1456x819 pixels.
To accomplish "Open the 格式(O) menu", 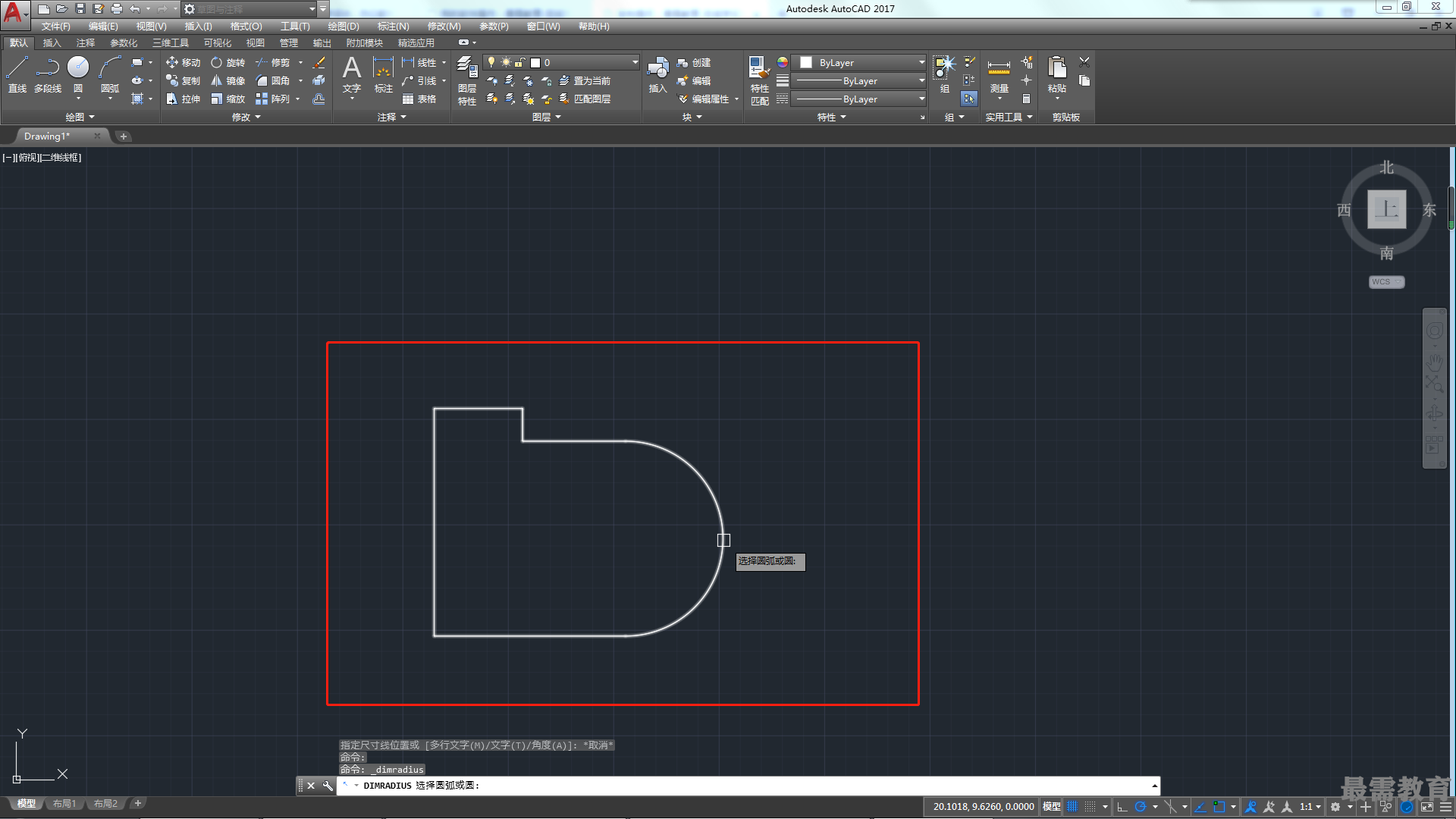I will click(246, 26).
